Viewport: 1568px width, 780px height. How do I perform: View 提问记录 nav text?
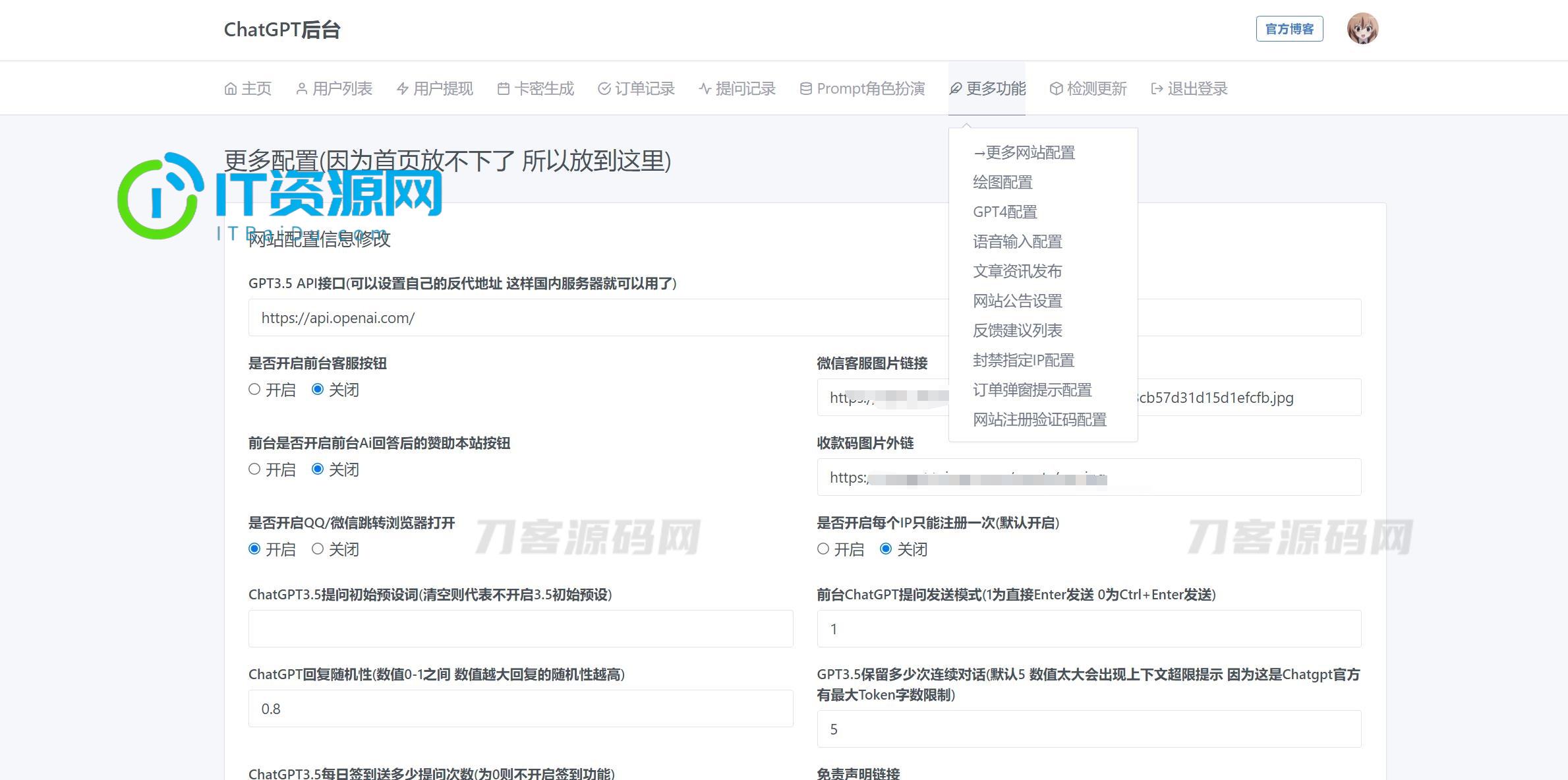[746, 88]
